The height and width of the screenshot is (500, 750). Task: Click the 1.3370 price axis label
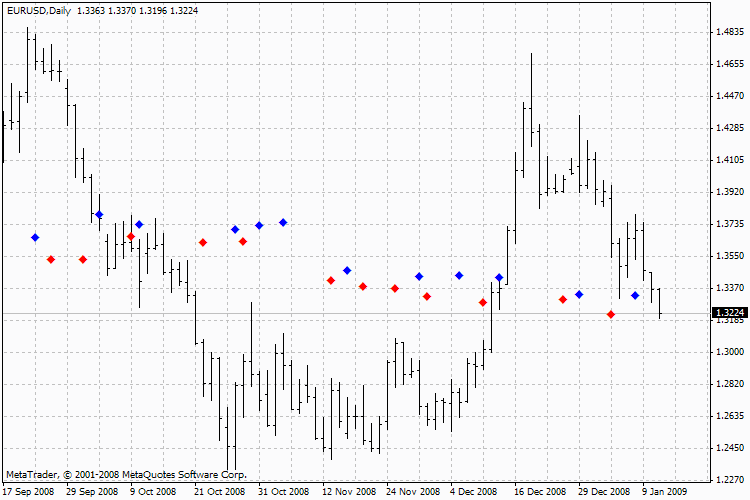click(x=727, y=288)
